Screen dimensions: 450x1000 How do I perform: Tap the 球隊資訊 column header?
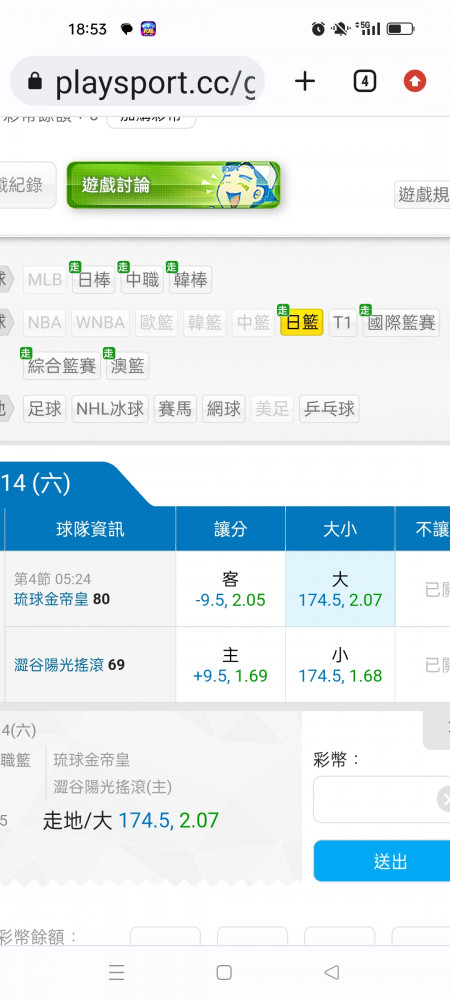pyautogui.click(x=91, y=529)
